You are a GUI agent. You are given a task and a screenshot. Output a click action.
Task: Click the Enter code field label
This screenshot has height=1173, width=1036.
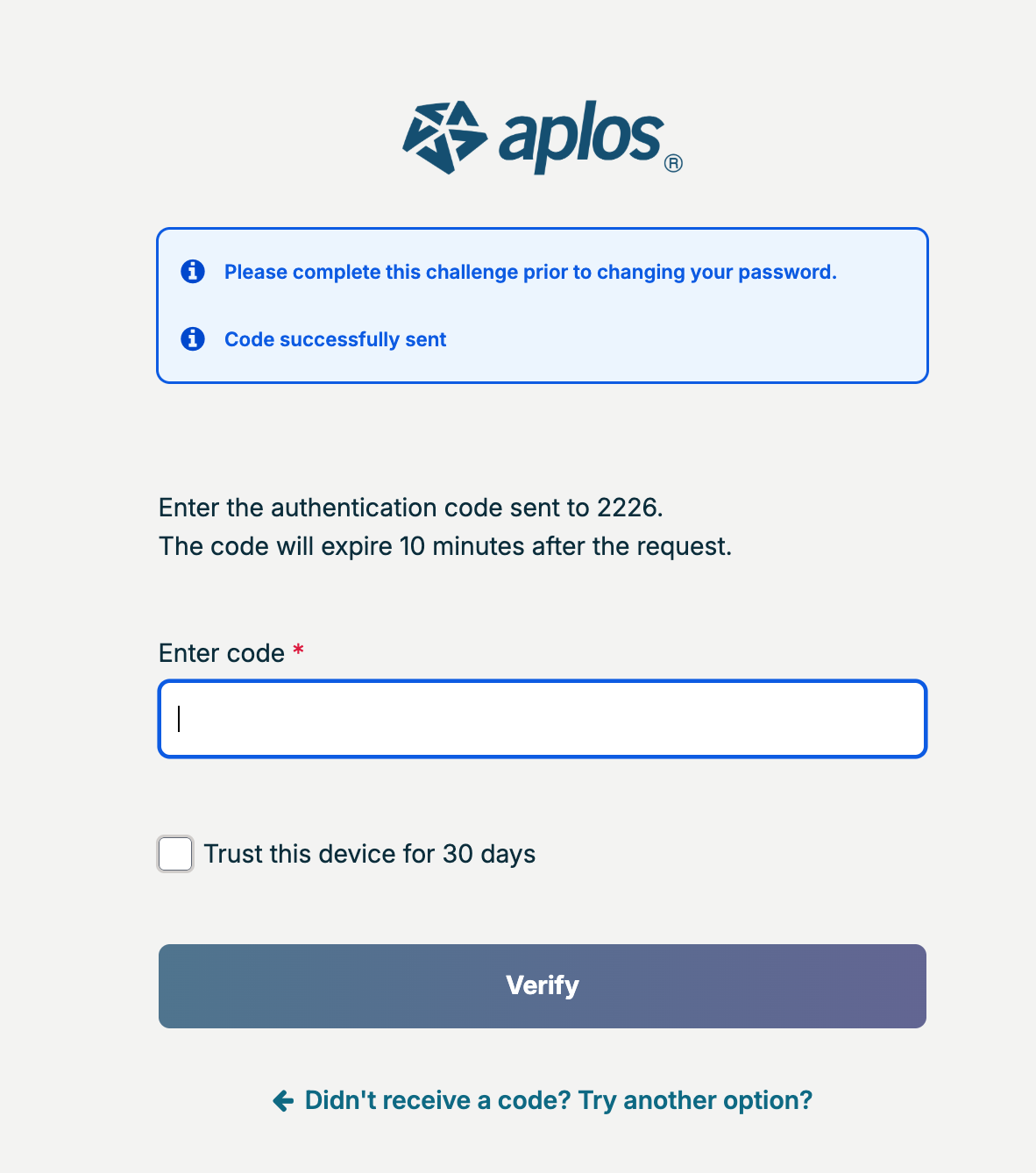pos(222,653)
